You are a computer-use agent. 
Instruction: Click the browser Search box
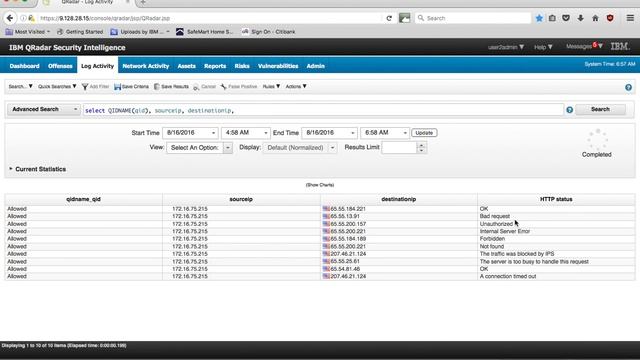[x=473, y=18]
